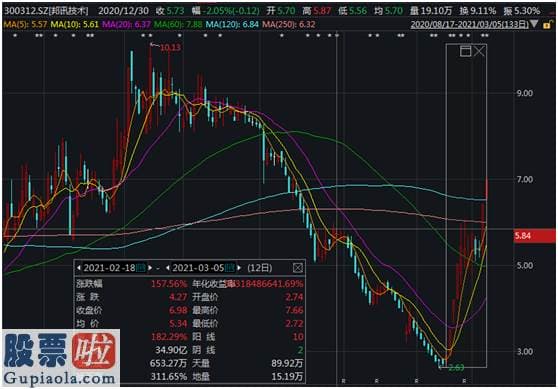
Task: Close the interval statistics panel
Action: tap(298, 268)
